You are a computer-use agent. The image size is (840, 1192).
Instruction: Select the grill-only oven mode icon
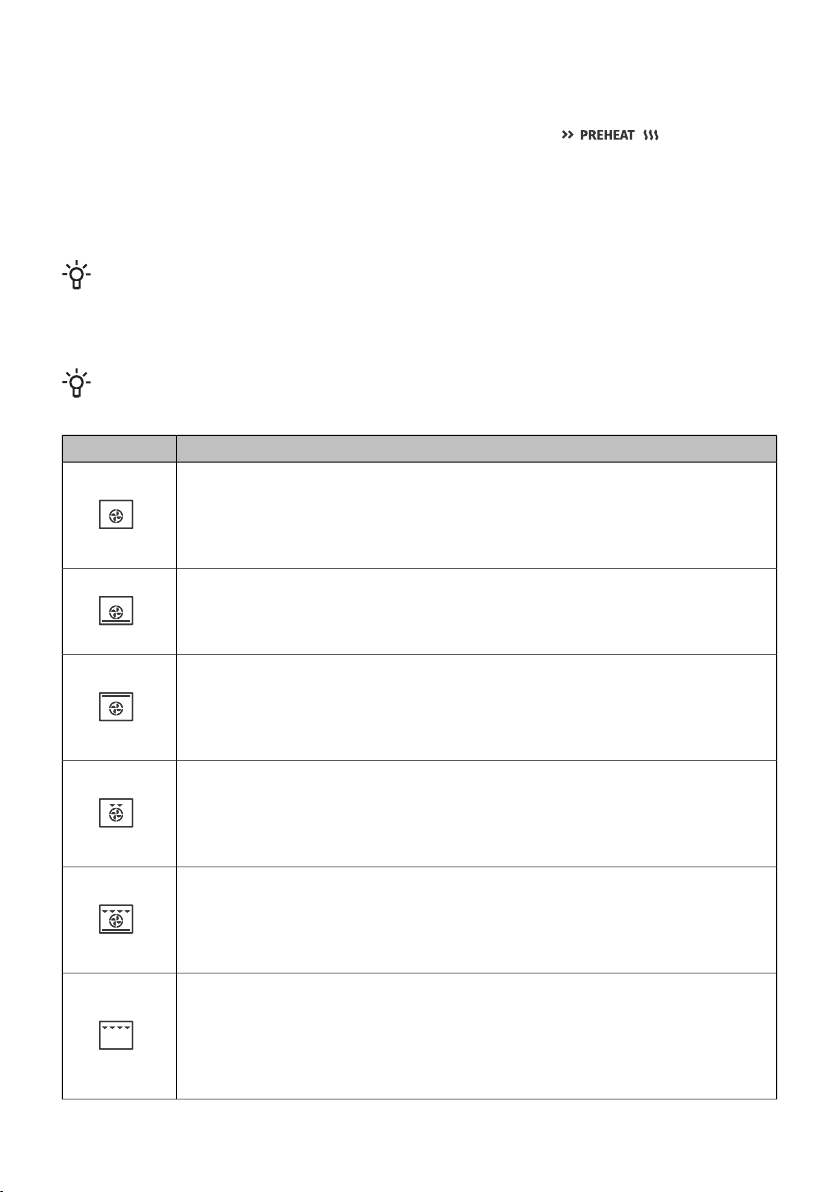pos(116,1035)
